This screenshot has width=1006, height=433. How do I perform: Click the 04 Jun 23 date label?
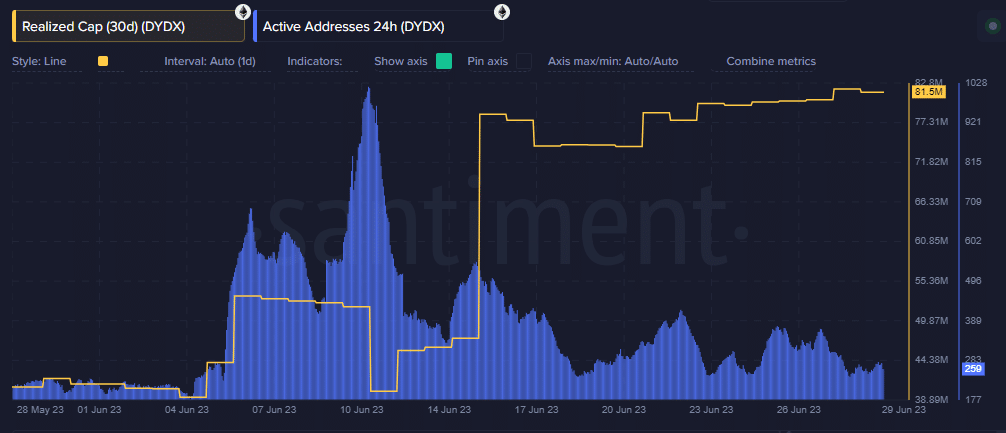click(186, 409)
